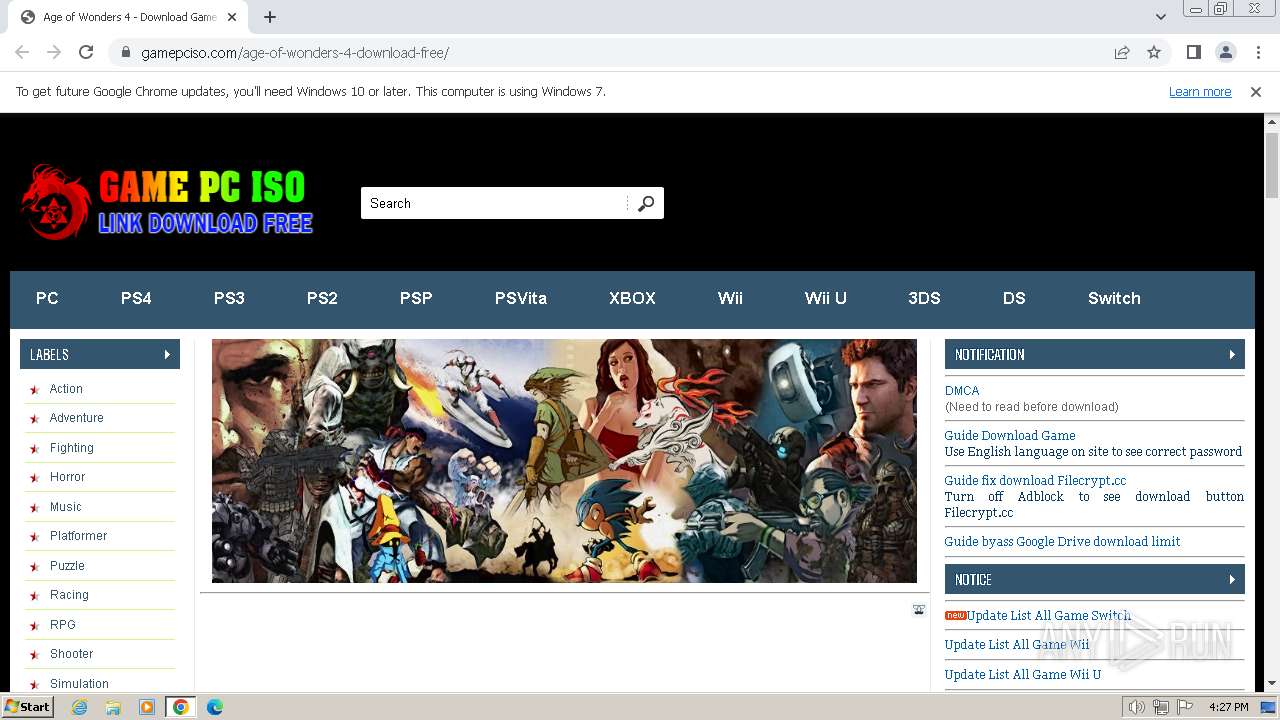Select the DS menu item
This screenshot has height=720, width=1280.
1014,298
